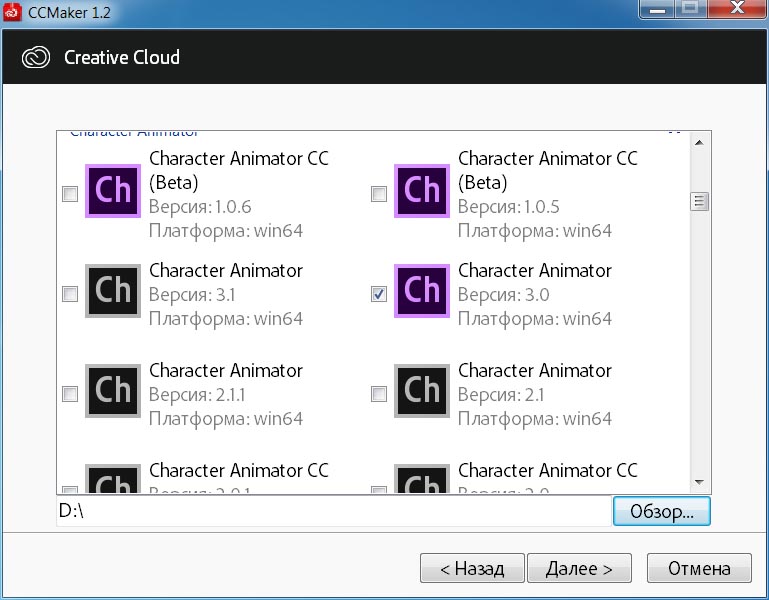The width and height of the screenshot is (769, 600).
Task: Check the Character Animator CC Beta 1.0.5 checkbox
Action: (379, 194)
